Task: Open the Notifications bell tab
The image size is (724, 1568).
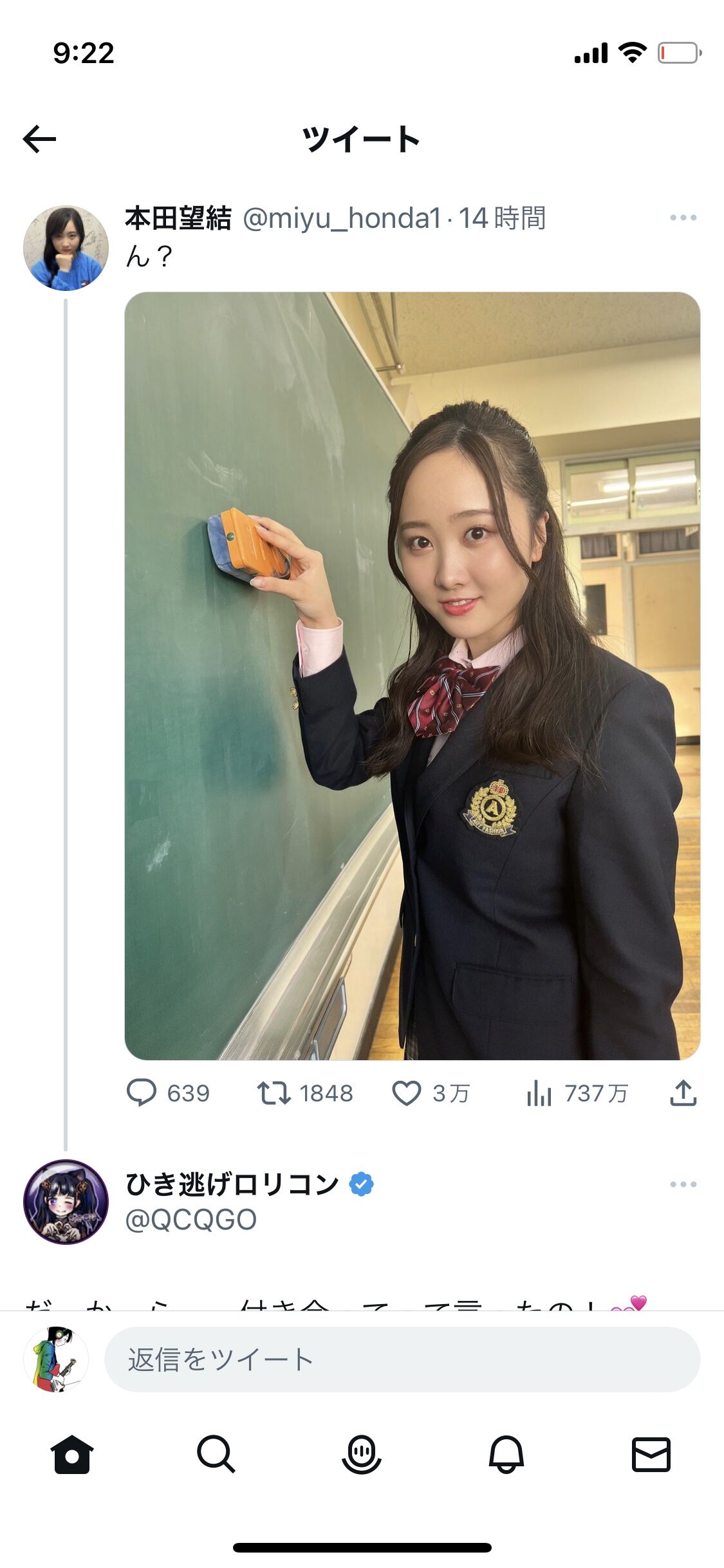Action: tap(506, 1455)
